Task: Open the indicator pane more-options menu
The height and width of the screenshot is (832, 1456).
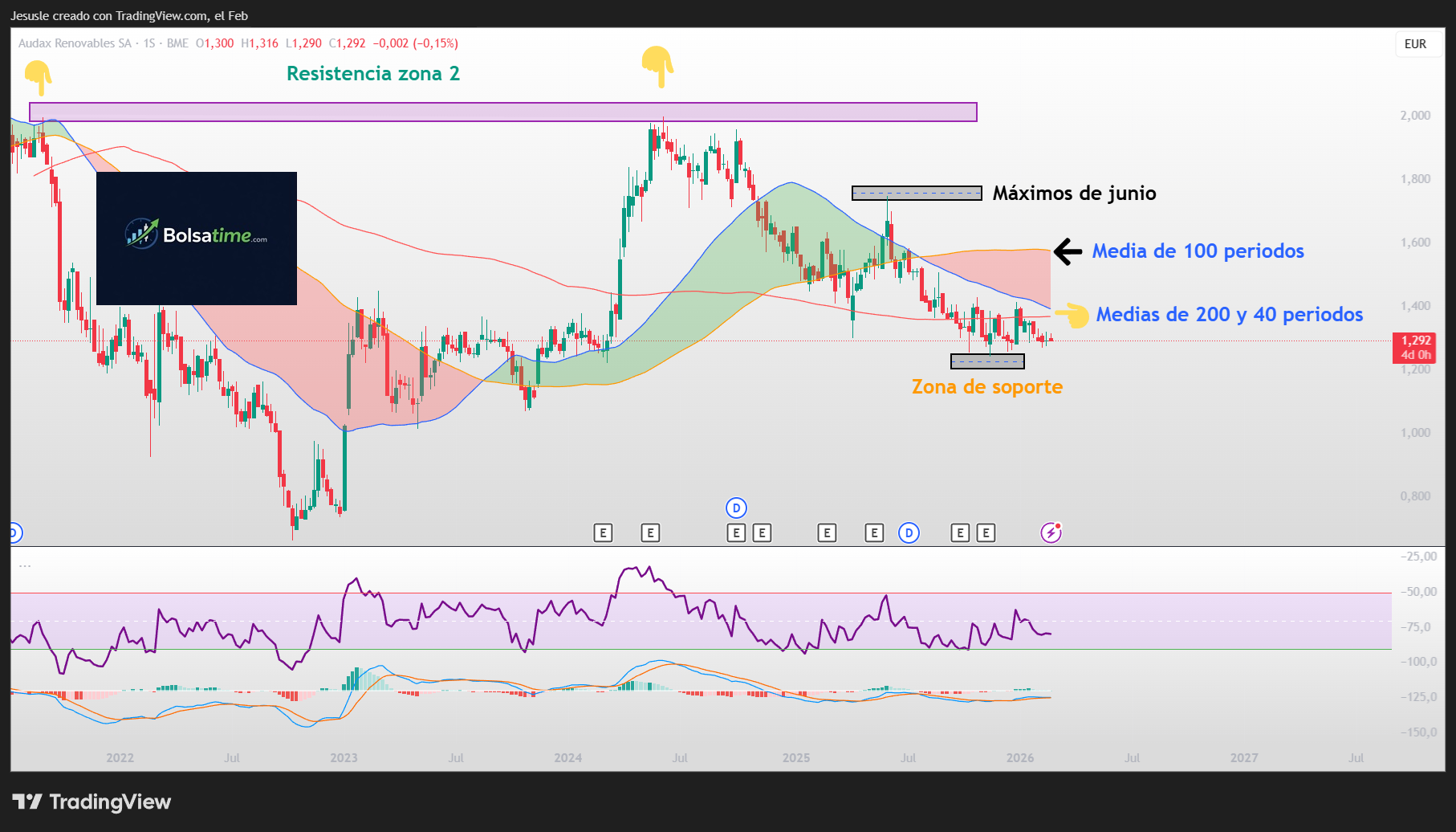Action: coord(25,565)
